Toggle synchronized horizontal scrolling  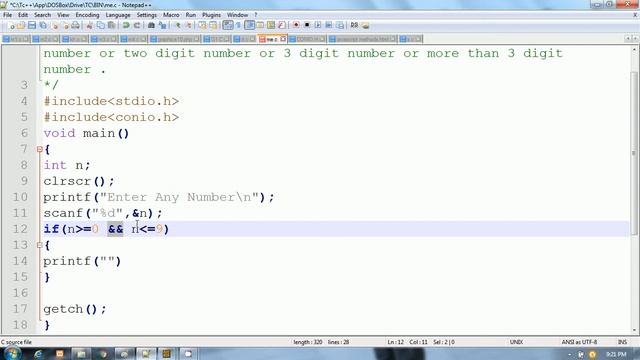pyautogui.click(x=213, y=25)
